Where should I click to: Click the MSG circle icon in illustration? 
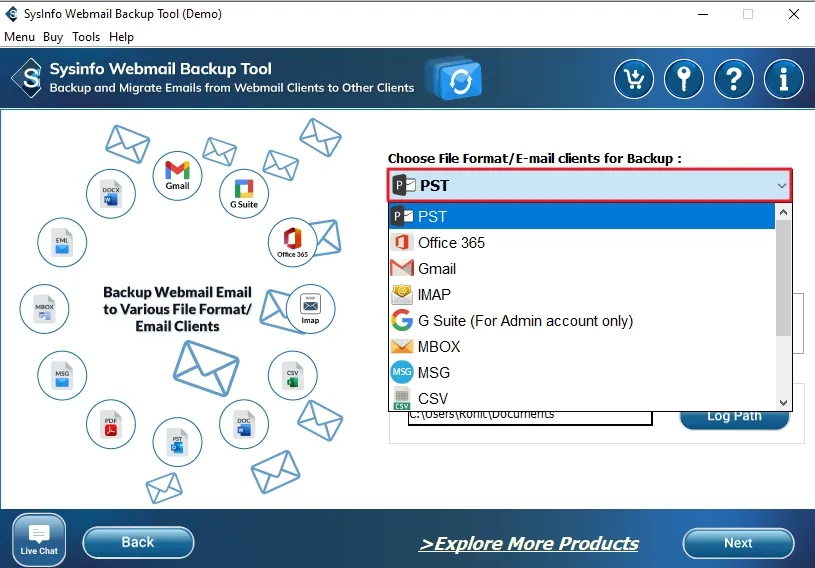click(x=62, y=375)
